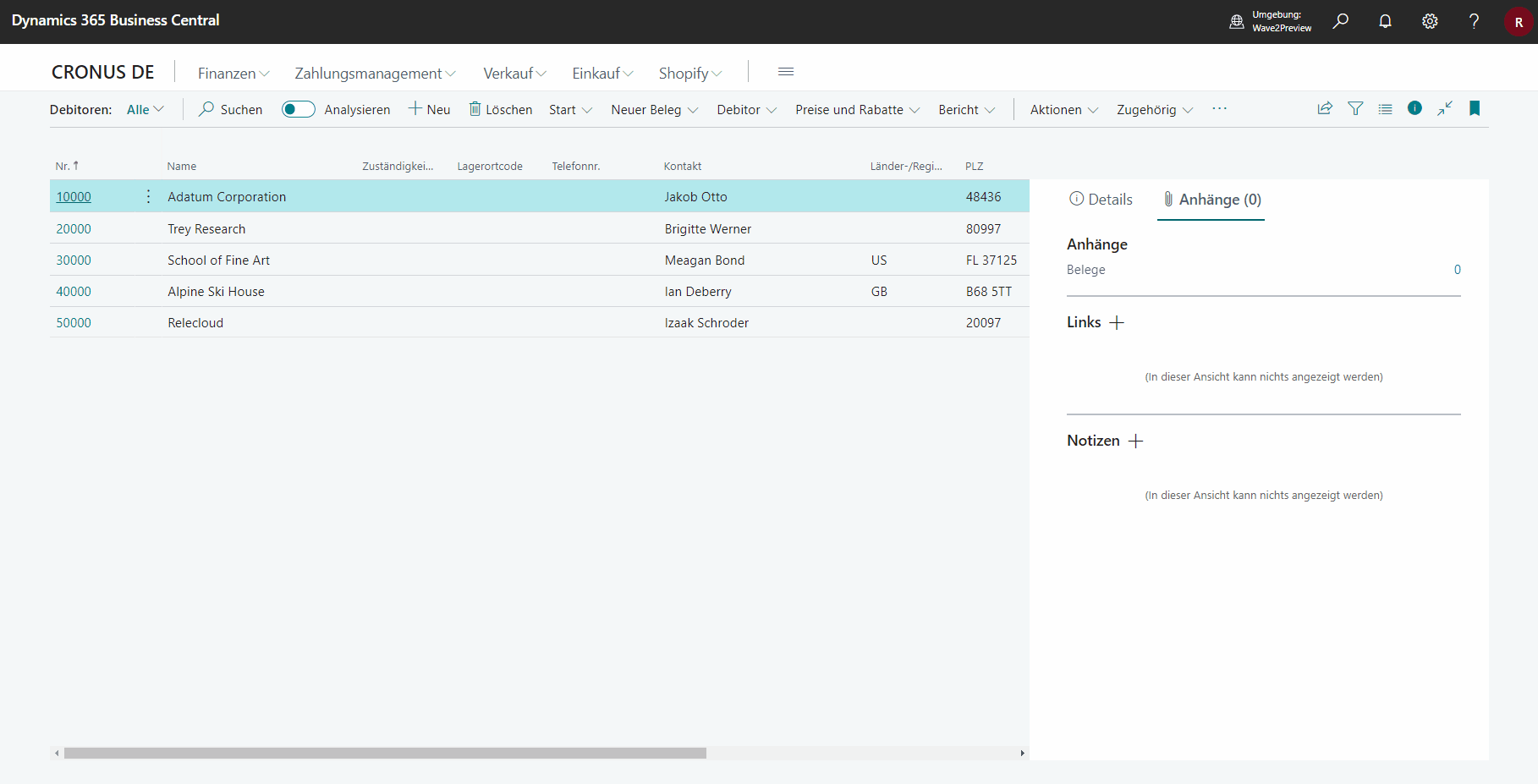This screenshot has width=1538, height=784.
Task: Select the Relecloud name cell
Action: (195, 323)
